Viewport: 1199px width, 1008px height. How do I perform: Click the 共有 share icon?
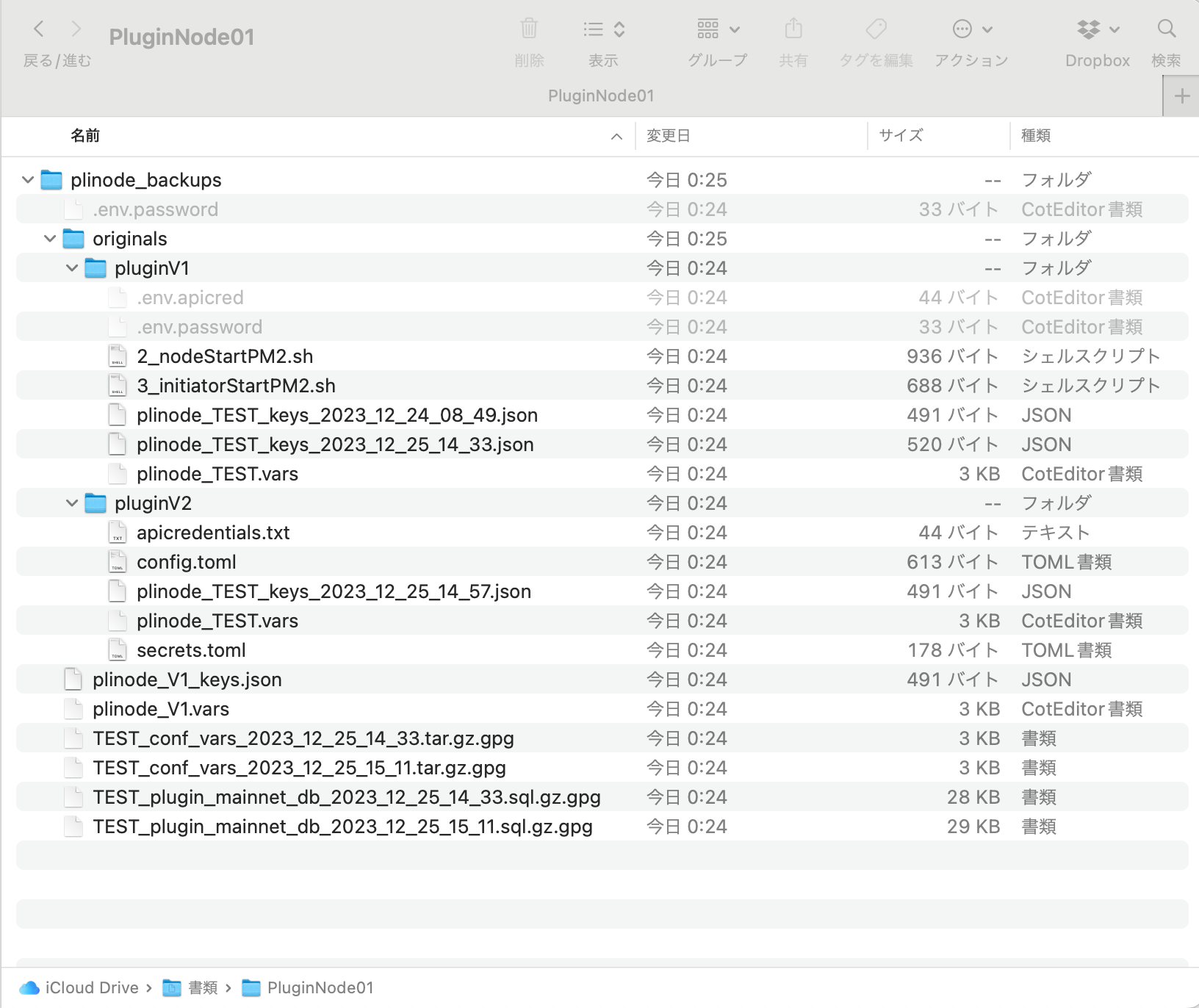pyautogui.click(x=793, y=29)
